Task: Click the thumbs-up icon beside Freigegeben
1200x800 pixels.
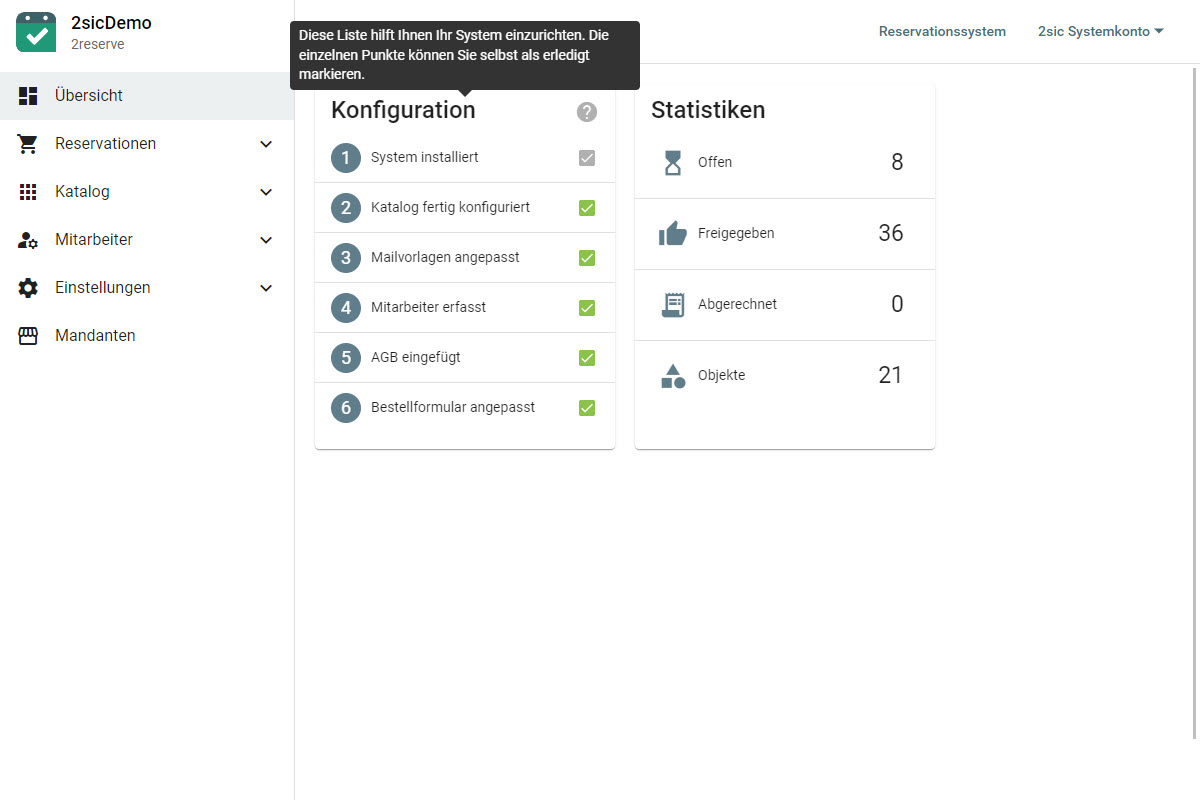Action: coord(673,234)
